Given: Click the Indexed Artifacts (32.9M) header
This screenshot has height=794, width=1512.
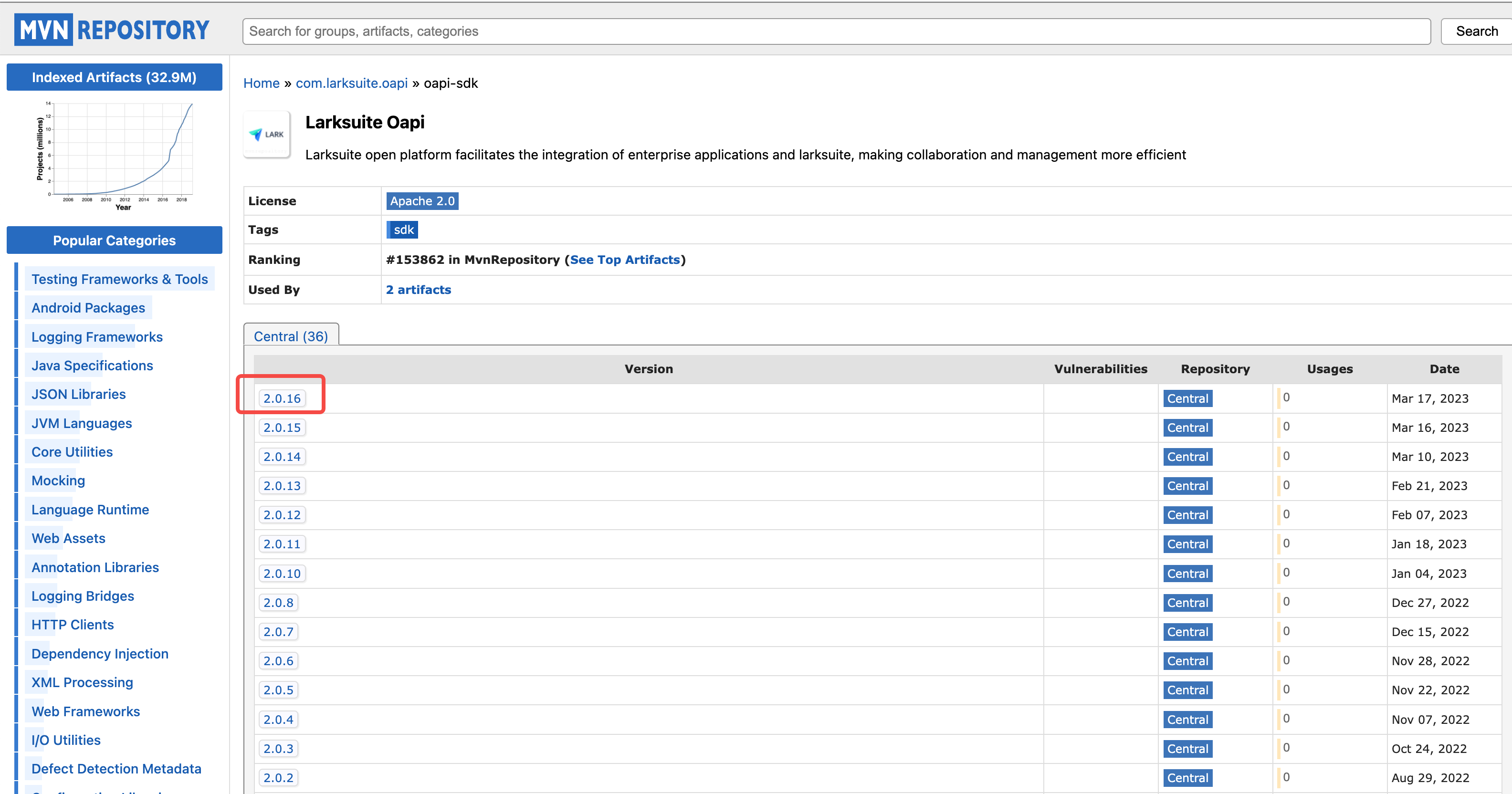Looking at the screenshot, I should [x=114, y=77].
